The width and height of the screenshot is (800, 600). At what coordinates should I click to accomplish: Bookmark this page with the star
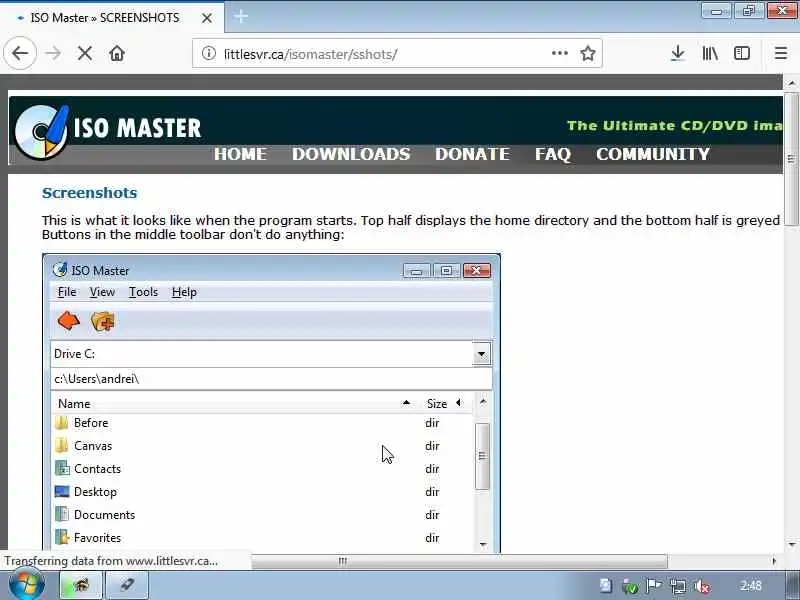(588, 53)
